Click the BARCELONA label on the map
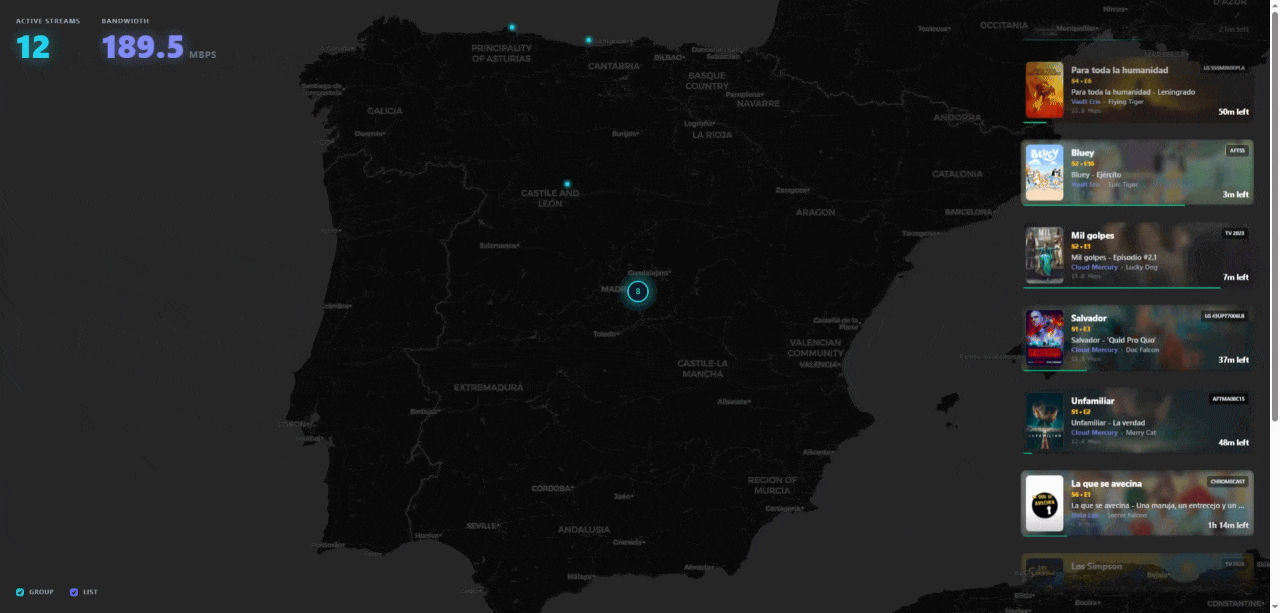1280x613 pixels. 968,212
